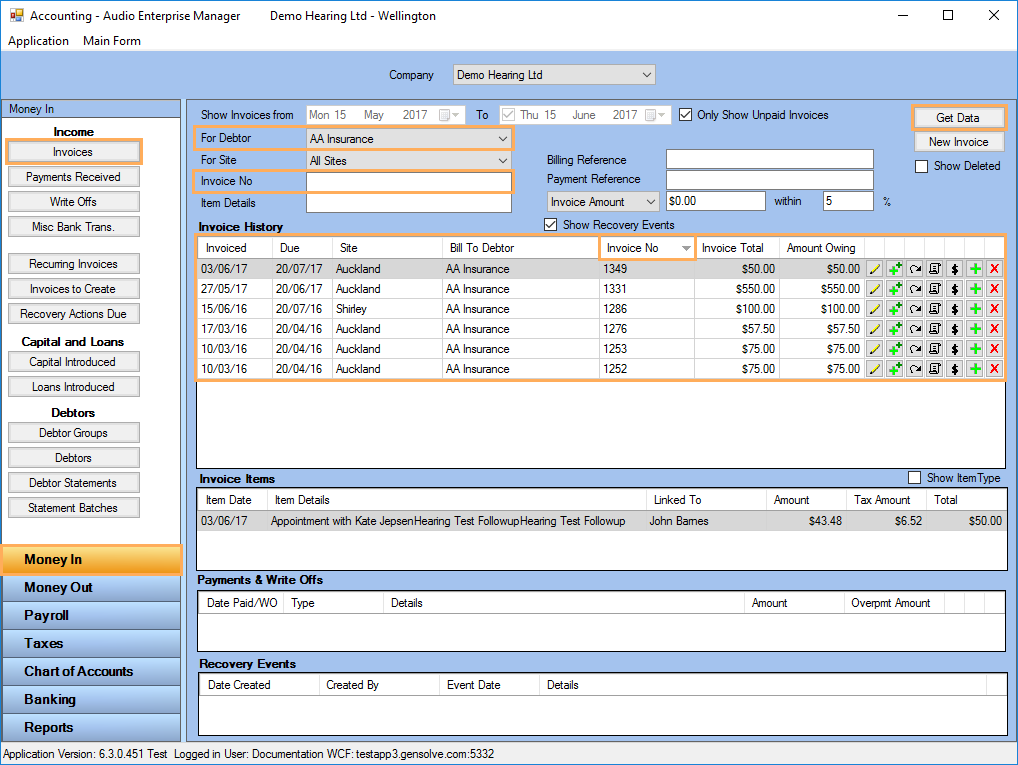This screenshot has width=1018, height=765.
Task: Focus the Payment Reference field
Action: pyautogui.click(x=769, y=180)
